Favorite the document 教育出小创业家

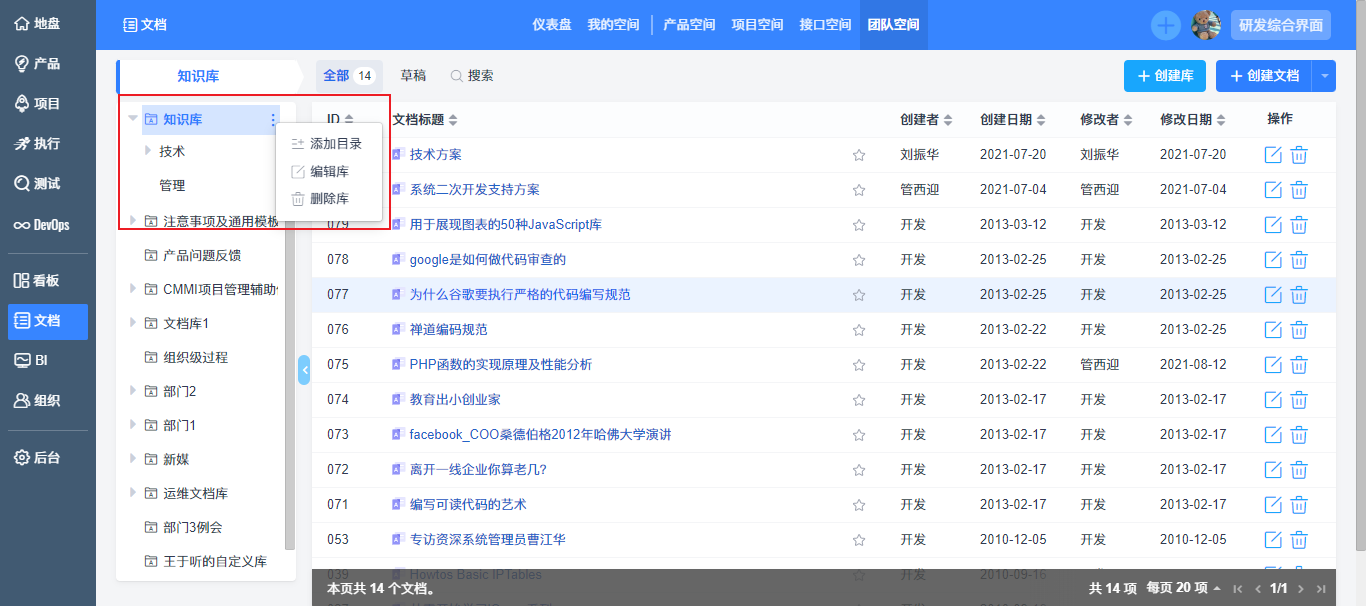[x=858, y=399]
